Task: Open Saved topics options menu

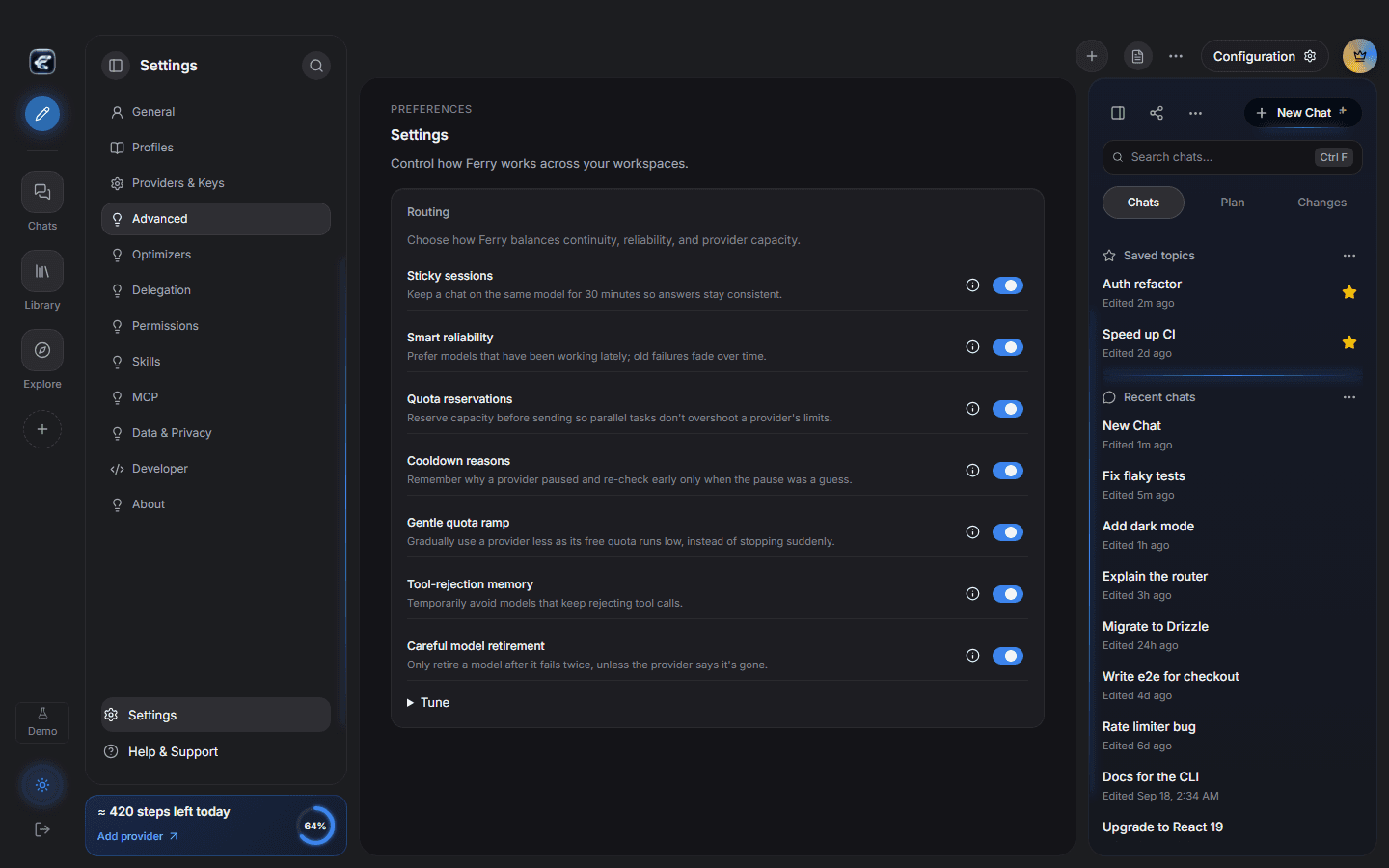Action: 1349,256
